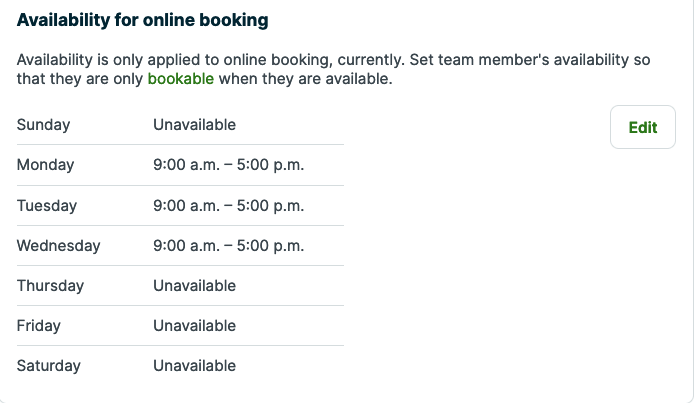The height and width of the screenshot is (403, 694).
Task: Select the Sunday day label
Action: [44, 125]
